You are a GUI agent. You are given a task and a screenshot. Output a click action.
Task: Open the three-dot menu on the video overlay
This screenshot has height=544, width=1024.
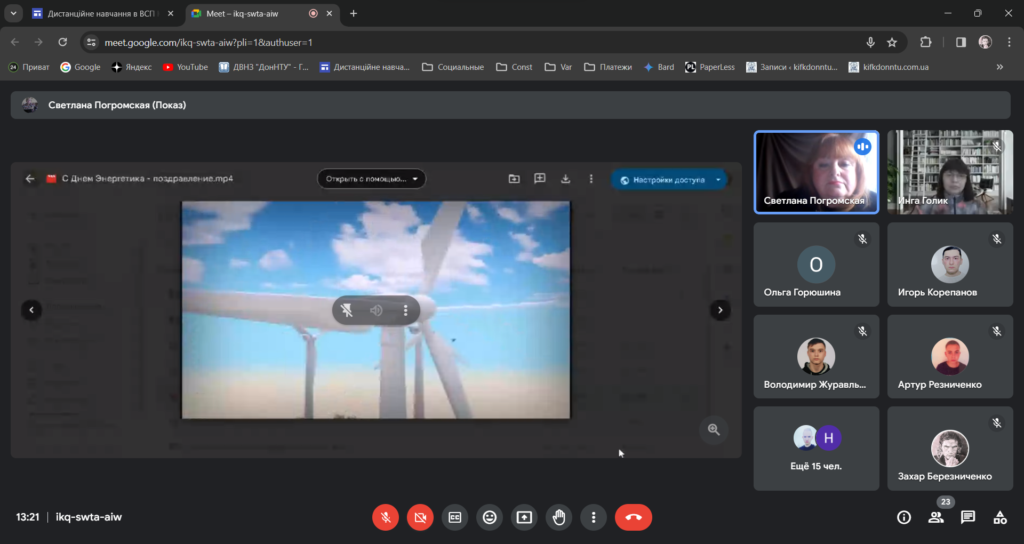click(406, 310)
